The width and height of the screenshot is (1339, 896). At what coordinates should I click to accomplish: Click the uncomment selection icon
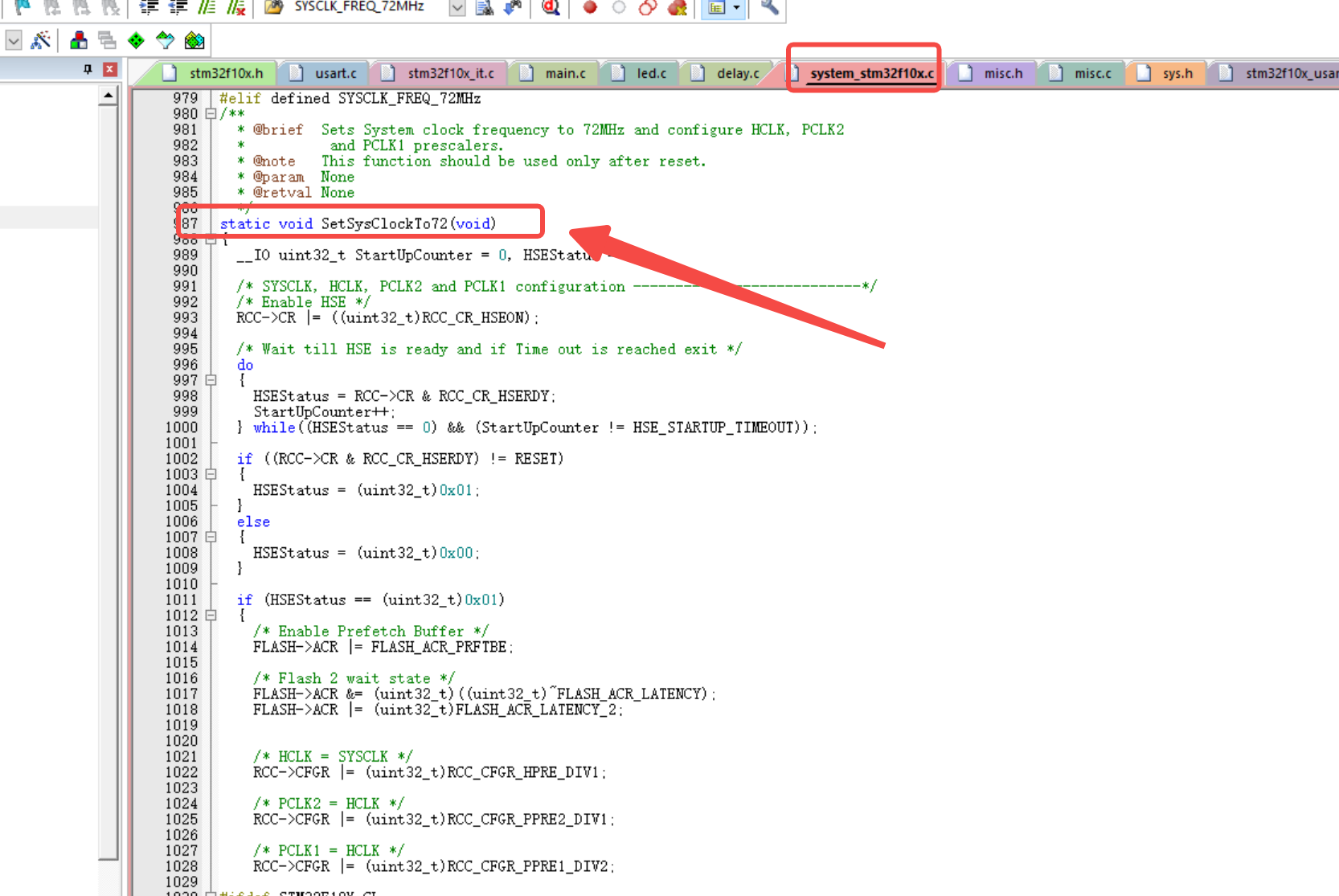click(x=235, y=7)
